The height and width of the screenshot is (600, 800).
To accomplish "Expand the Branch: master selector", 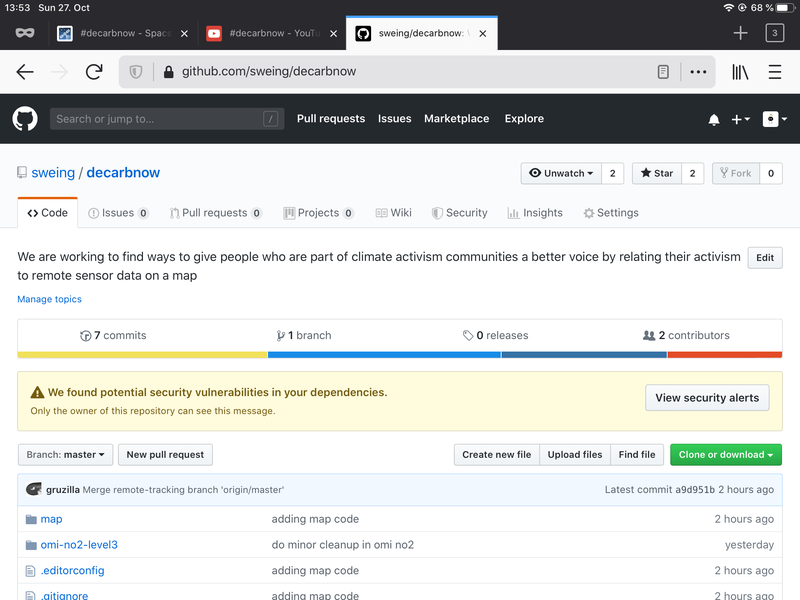I will [65, 455].
